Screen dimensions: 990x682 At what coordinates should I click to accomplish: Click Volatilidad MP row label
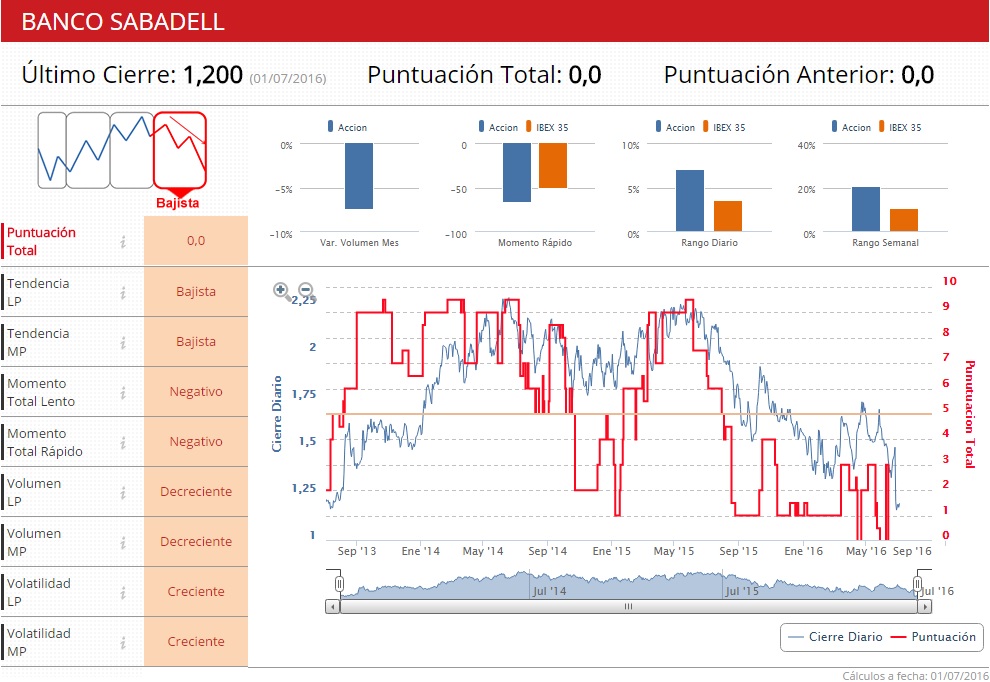click(x=39, y=642)
